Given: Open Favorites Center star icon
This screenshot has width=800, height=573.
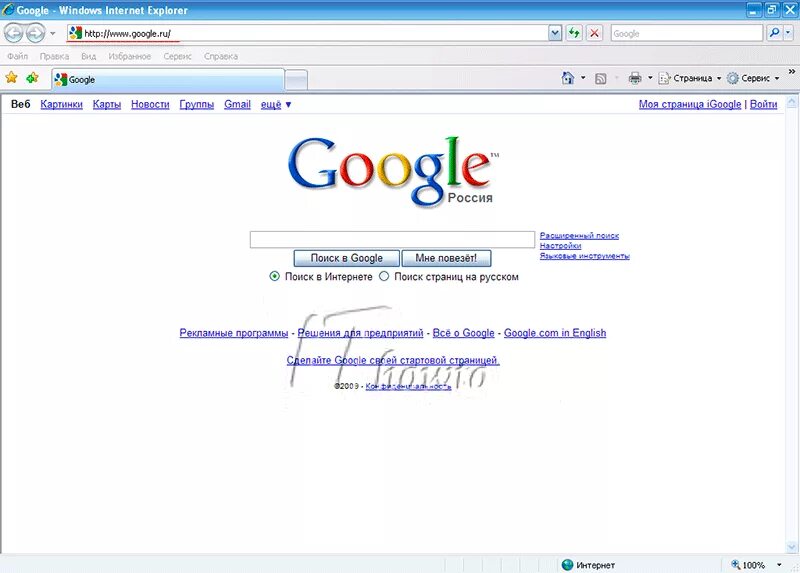Looking at the screenshot, I should [11, 78].
